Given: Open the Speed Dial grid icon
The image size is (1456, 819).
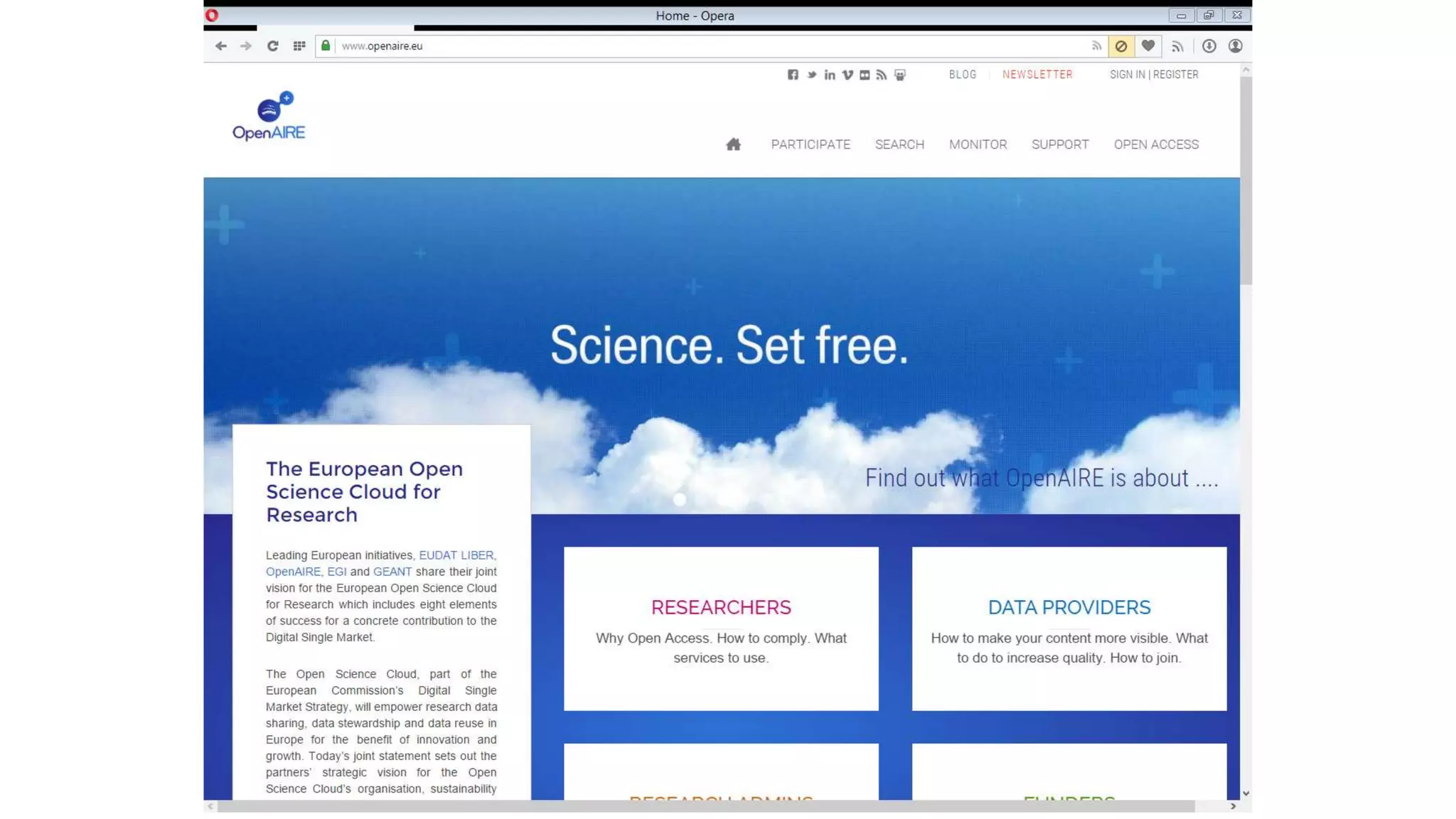Looking at the screenshot, I should pos(299,46).
